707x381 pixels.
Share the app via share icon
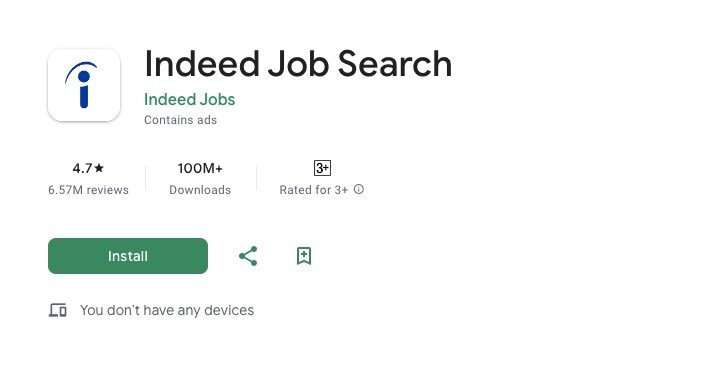(248, 256)
